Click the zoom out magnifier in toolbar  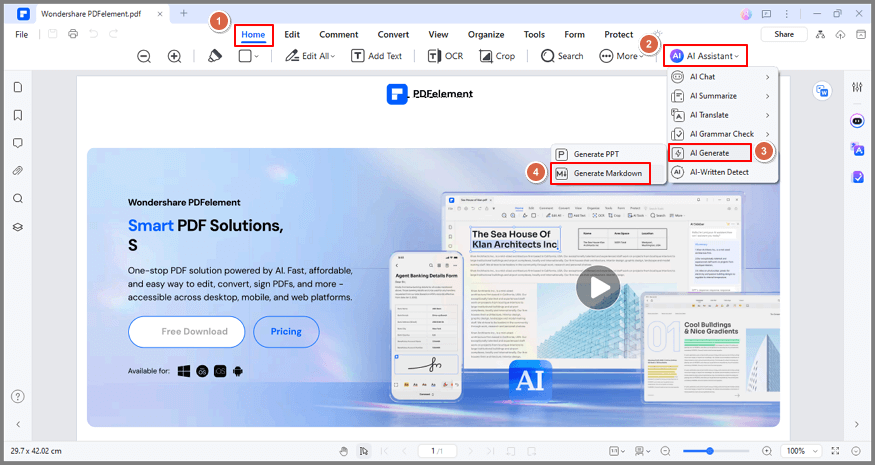click(144, 56)
